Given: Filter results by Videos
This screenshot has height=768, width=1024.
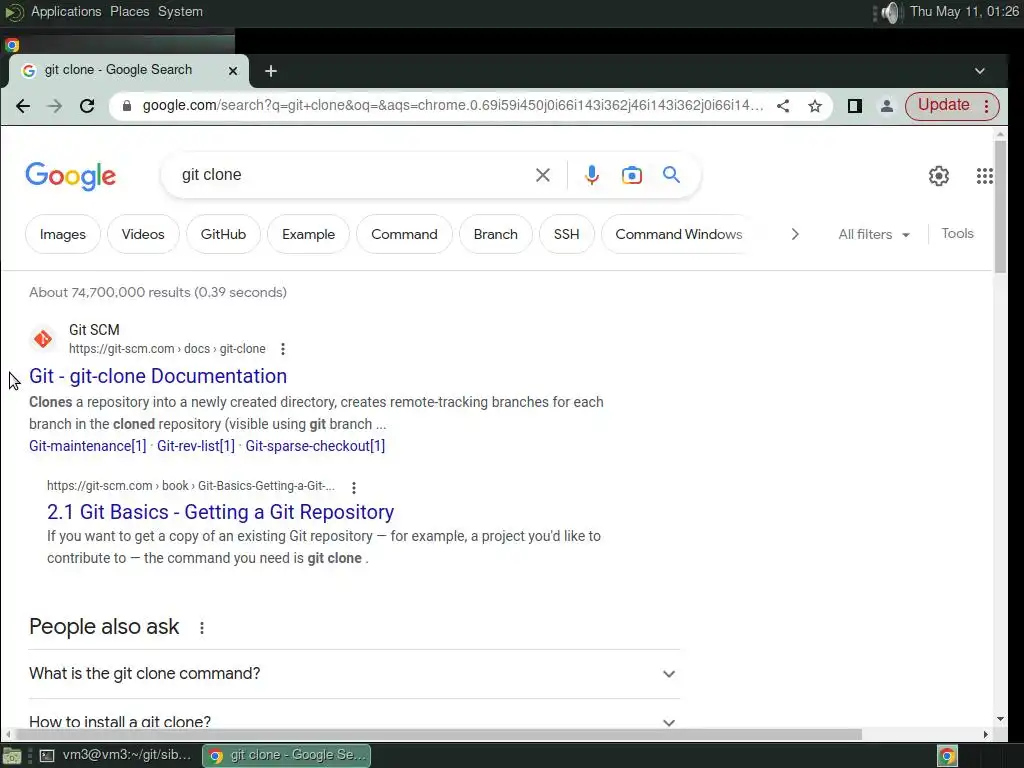Looking at the screenshot, I should pos(143,234).
